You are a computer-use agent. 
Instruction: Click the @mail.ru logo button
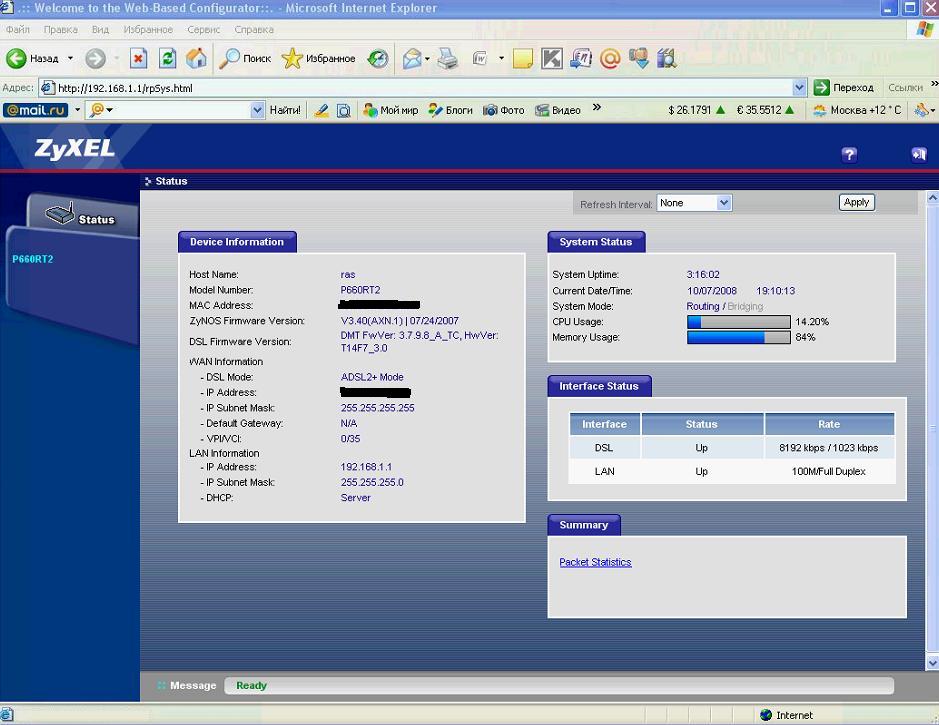pyautogui.click(x=36, y=110)
